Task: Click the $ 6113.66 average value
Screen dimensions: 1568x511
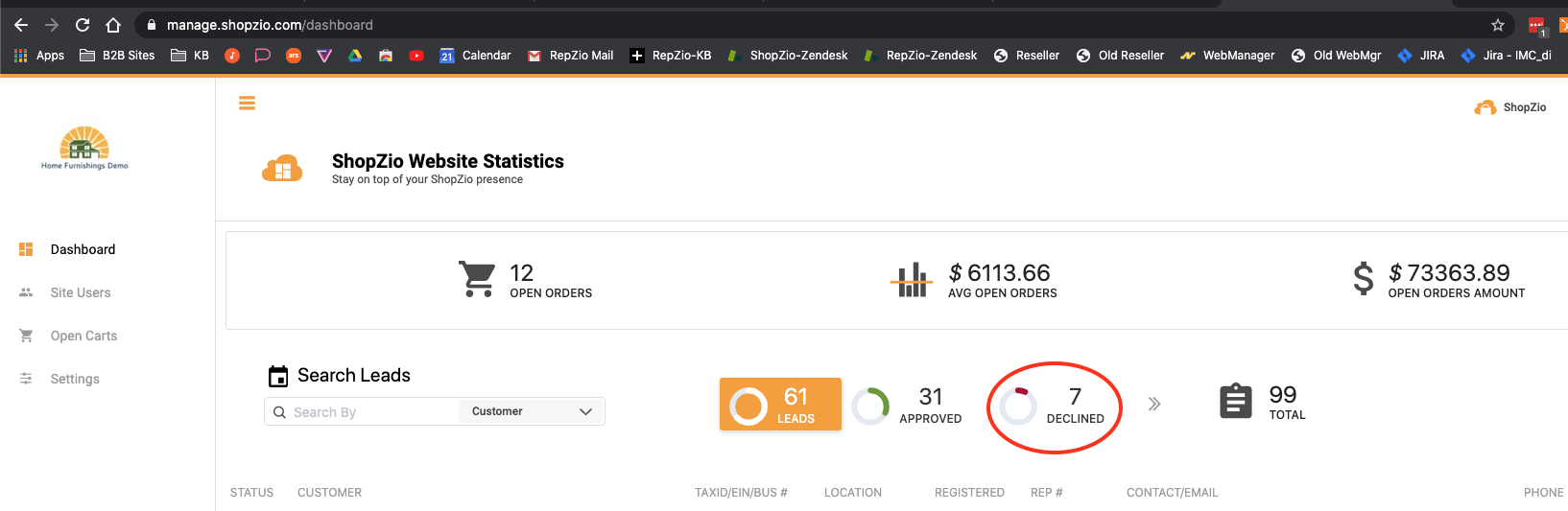Action: [x=999, y=273]
